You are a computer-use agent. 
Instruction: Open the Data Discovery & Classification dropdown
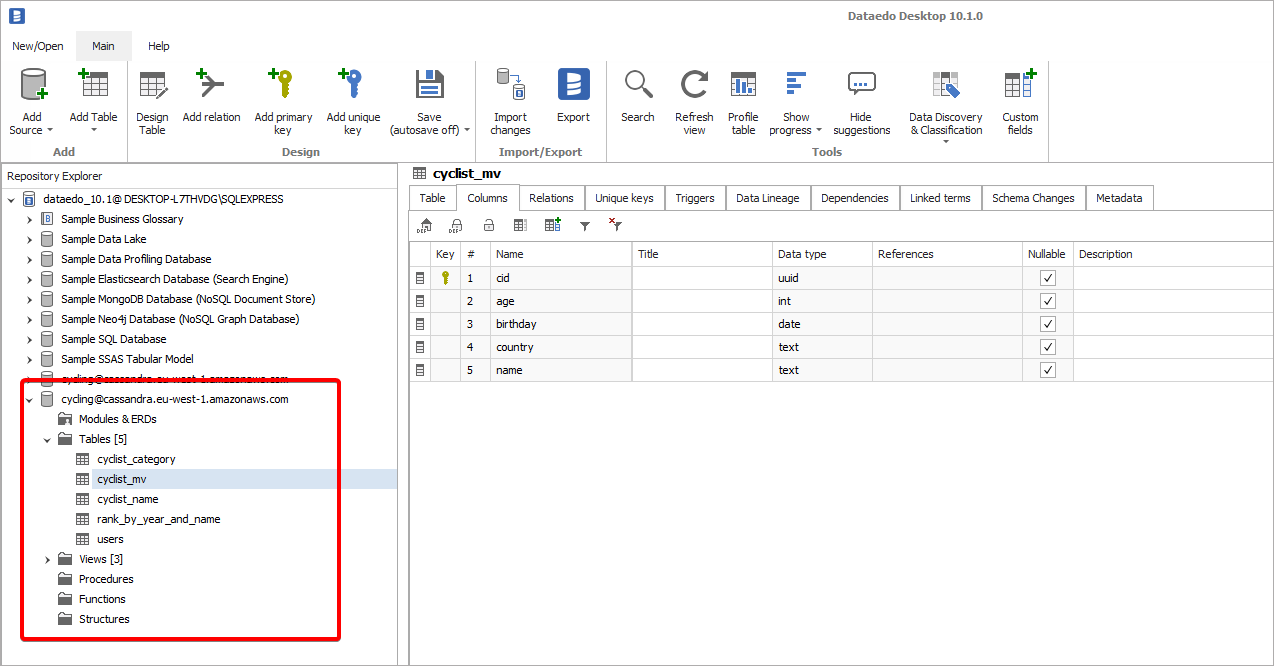945,142
